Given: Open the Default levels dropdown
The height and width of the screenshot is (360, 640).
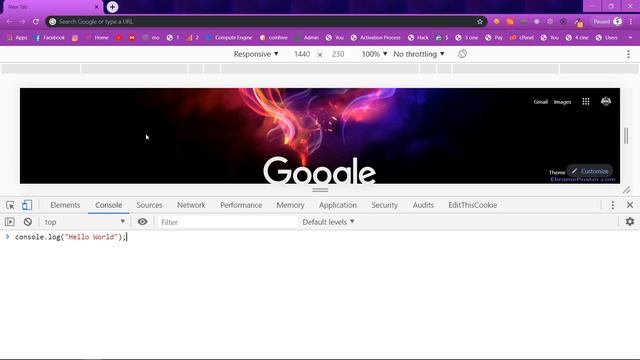Looking at the screenshot, I should coord(328,222).
